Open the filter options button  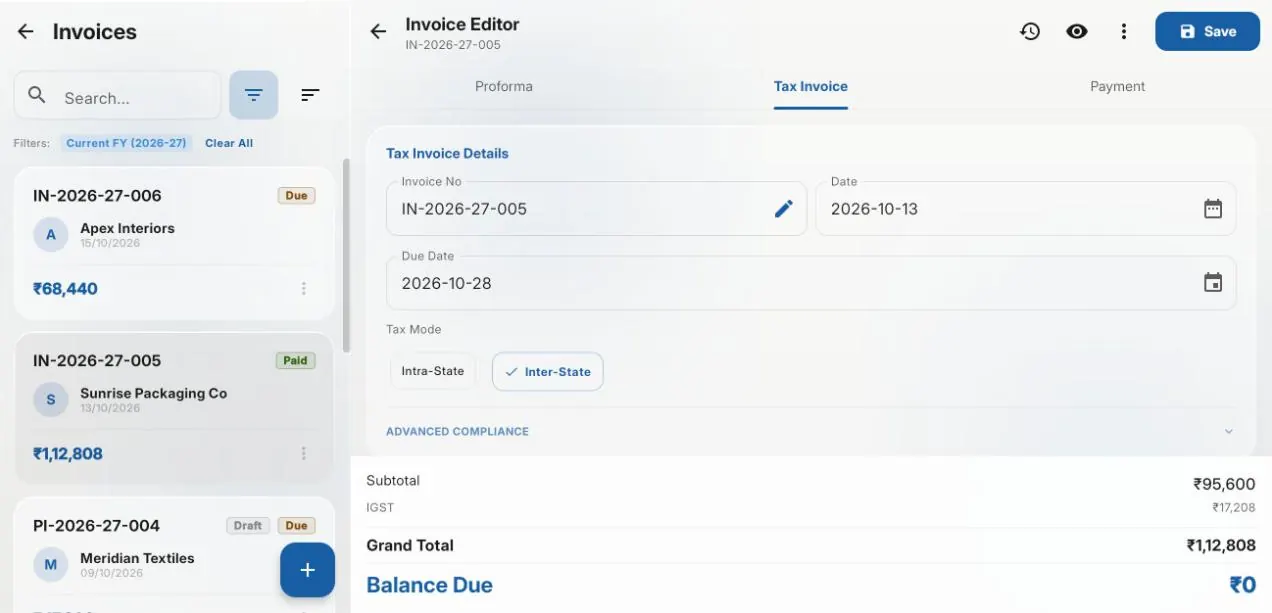point(254,95)
